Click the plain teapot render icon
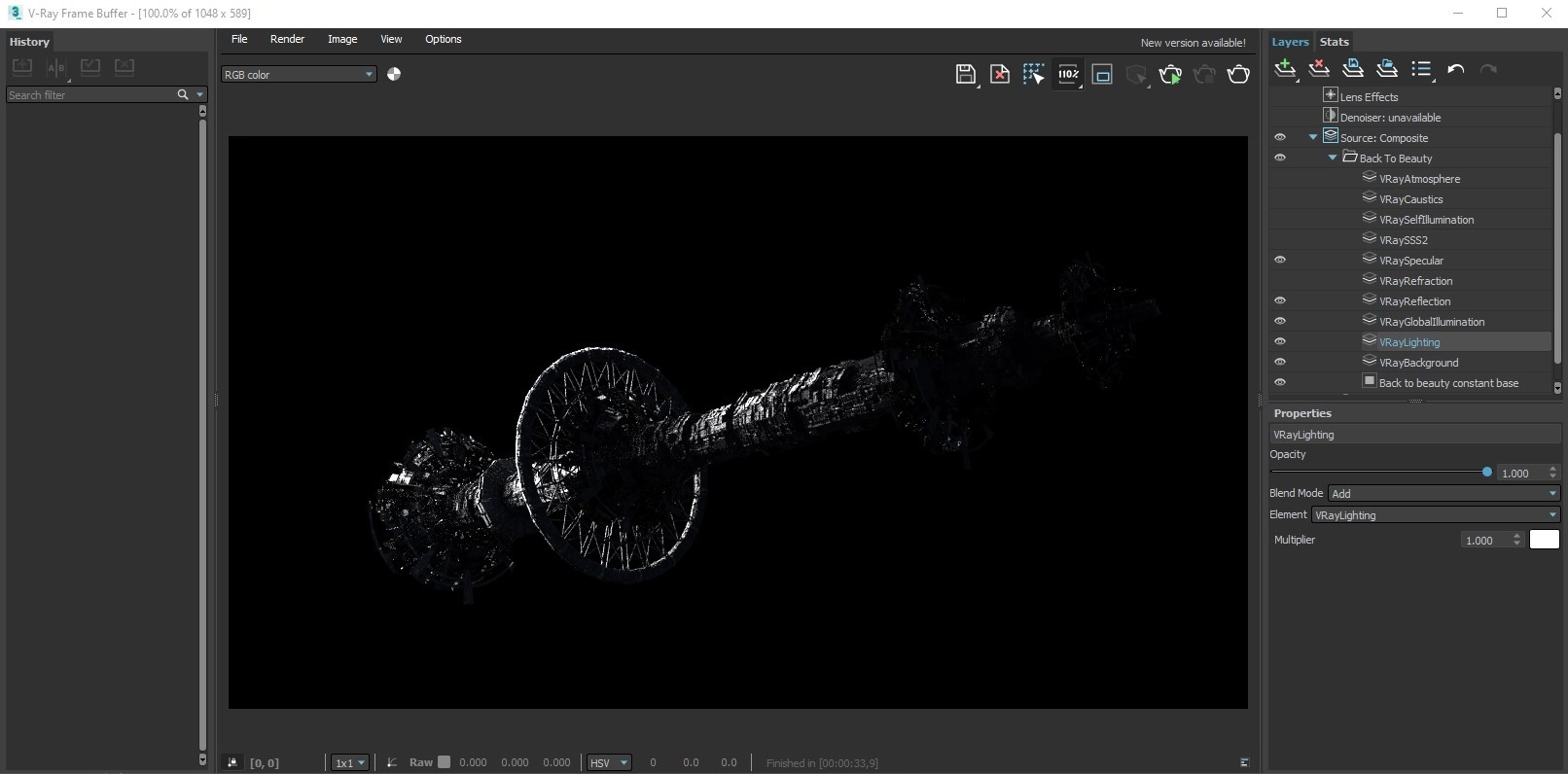Viewport: 1568px width, 774px height. click(1238, 75)
